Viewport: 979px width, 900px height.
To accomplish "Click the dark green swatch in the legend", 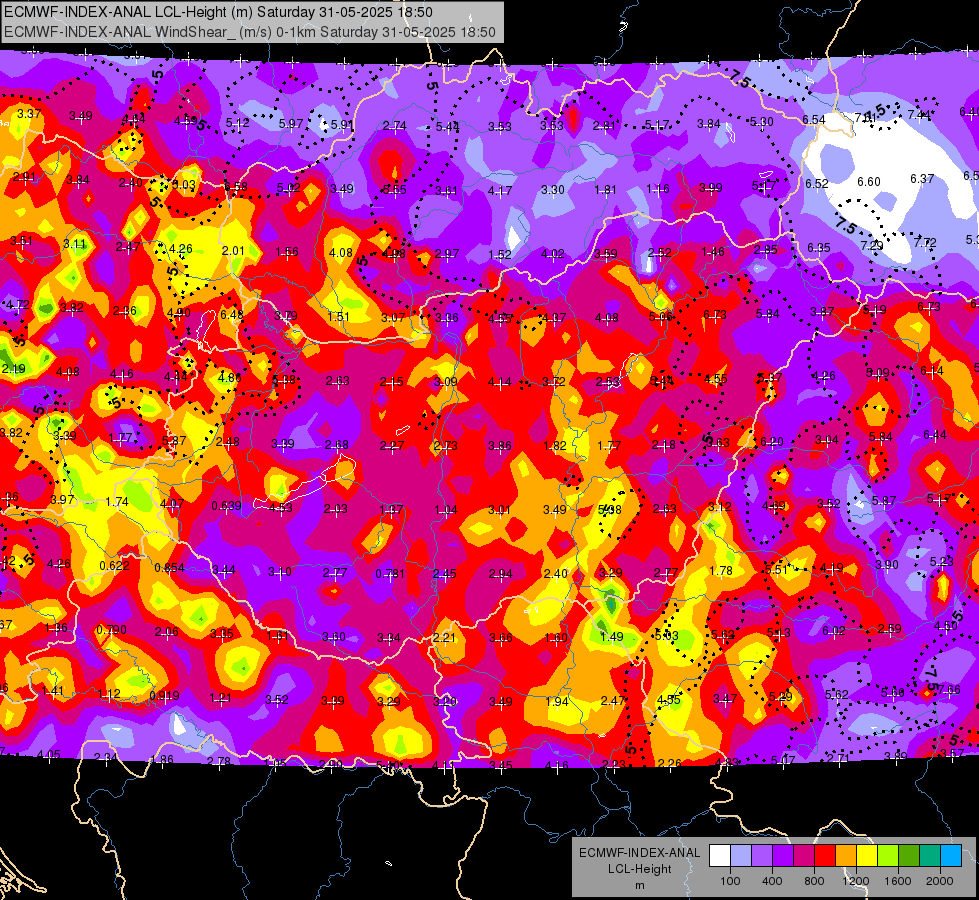I will pyautogui.click(x=909, y=856).
